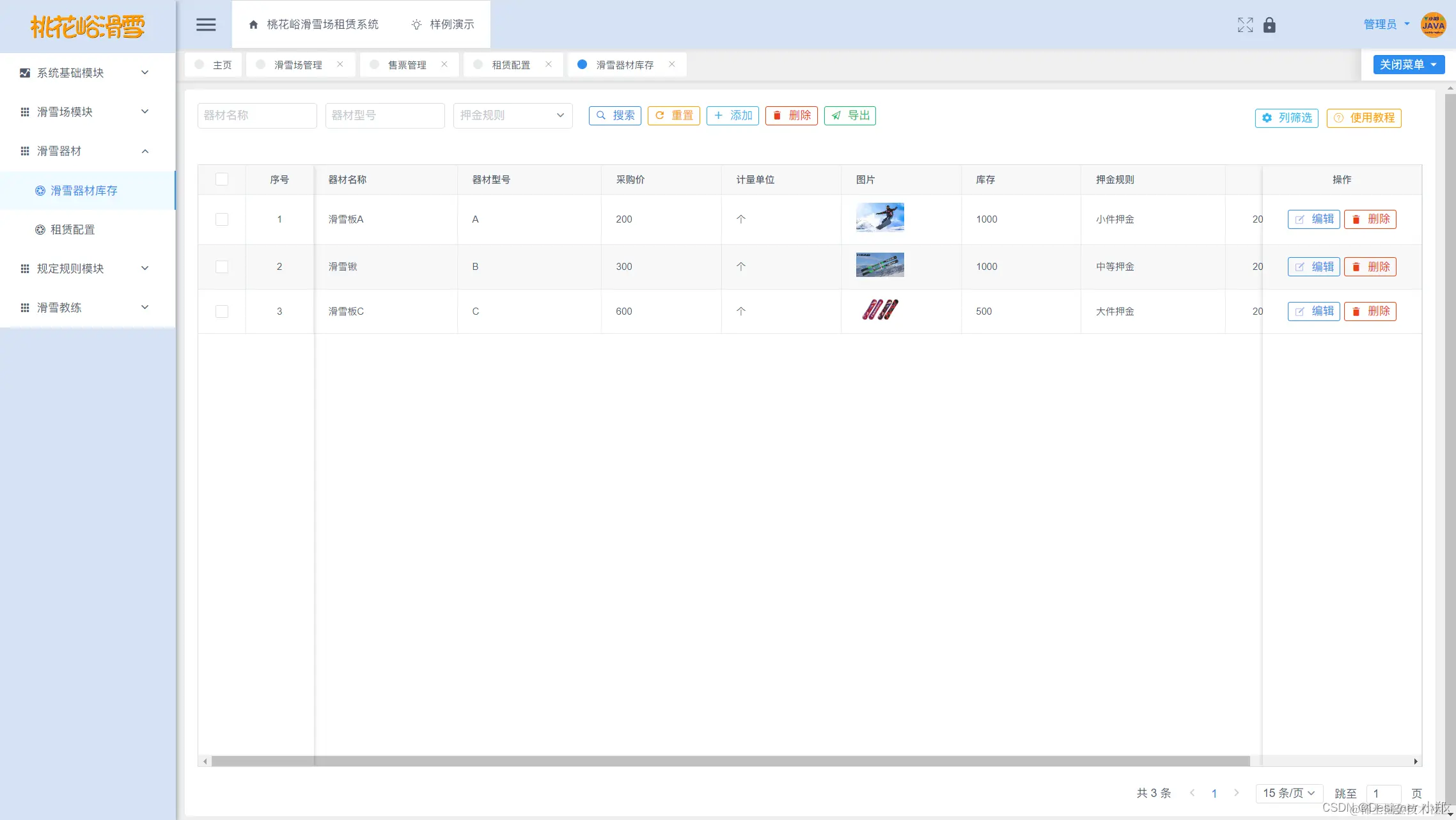Viewport: 1456px width, 820px height.
Task: Click the hamburger menu collapse icon
Action: pos(206,25)
